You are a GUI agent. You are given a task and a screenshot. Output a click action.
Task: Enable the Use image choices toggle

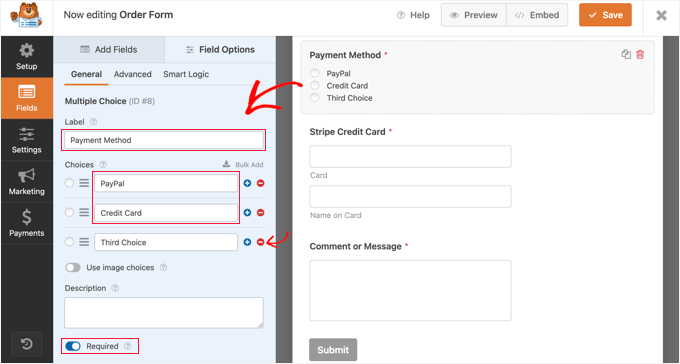pyautogui.click(x=73, y=268)
